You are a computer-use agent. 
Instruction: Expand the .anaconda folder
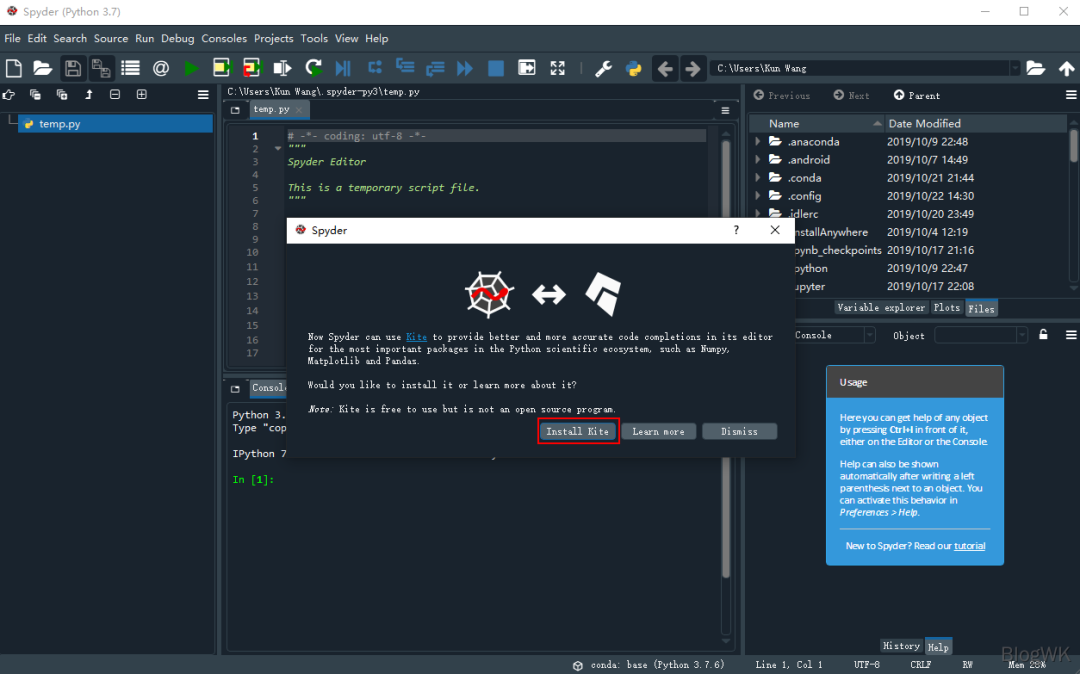[x=758, y=142]
